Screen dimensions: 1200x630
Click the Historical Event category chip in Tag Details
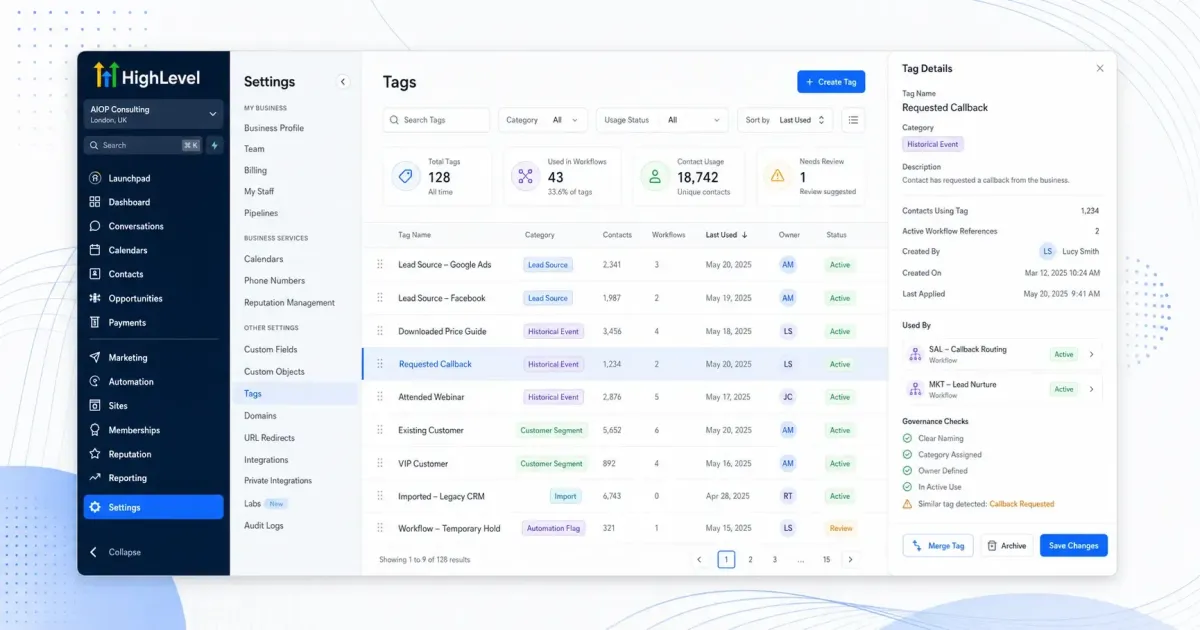pyautogui.click(x=932, y=144)
